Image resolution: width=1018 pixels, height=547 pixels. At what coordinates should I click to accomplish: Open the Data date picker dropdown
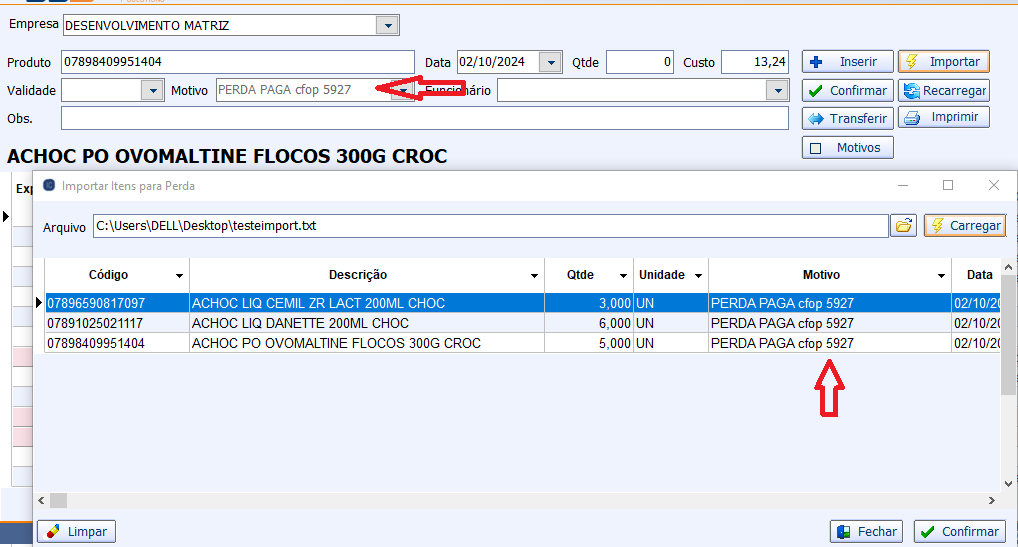[550, 62]
